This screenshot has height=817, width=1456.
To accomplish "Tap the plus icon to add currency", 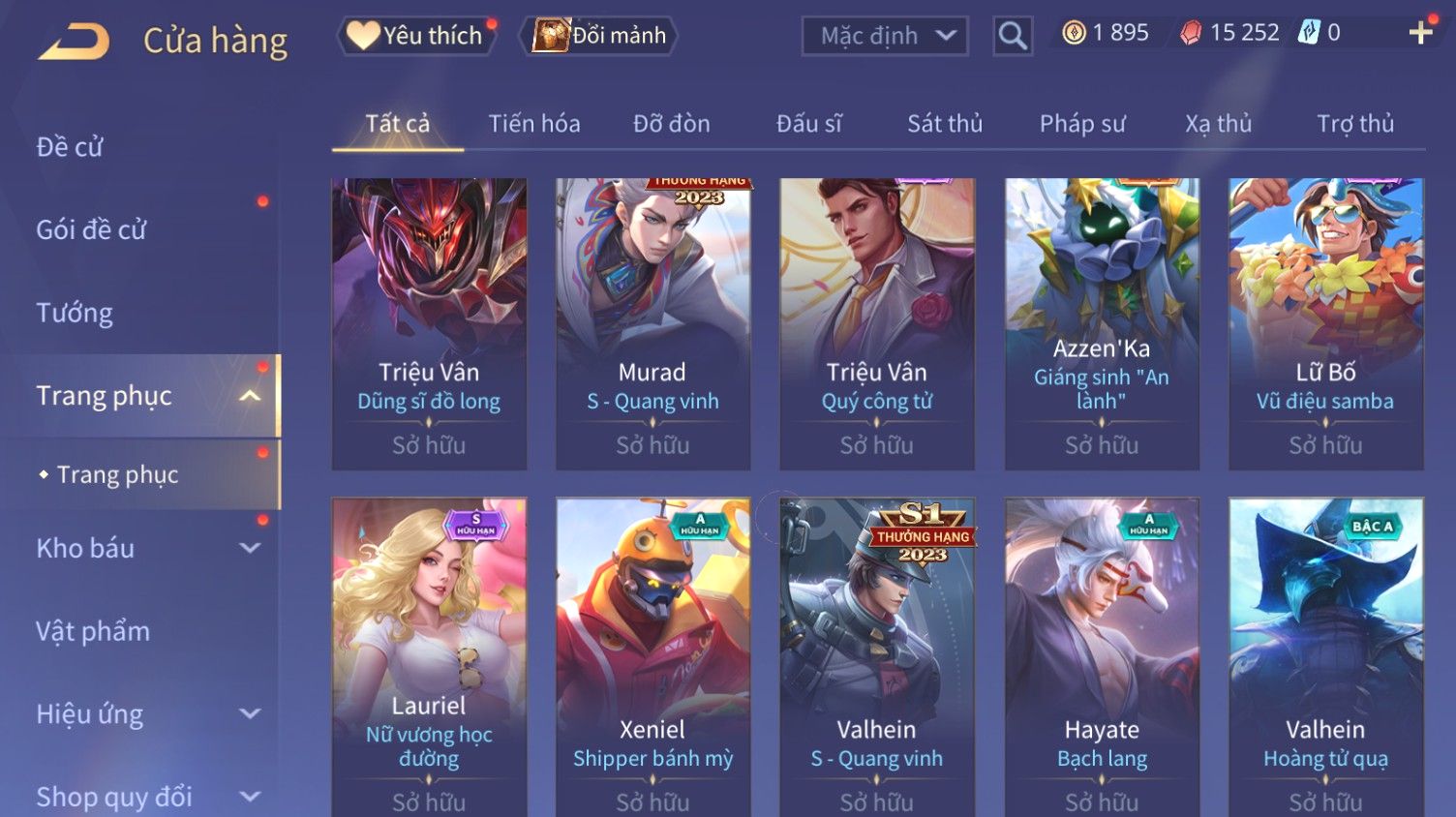I will click(1420, 33).
